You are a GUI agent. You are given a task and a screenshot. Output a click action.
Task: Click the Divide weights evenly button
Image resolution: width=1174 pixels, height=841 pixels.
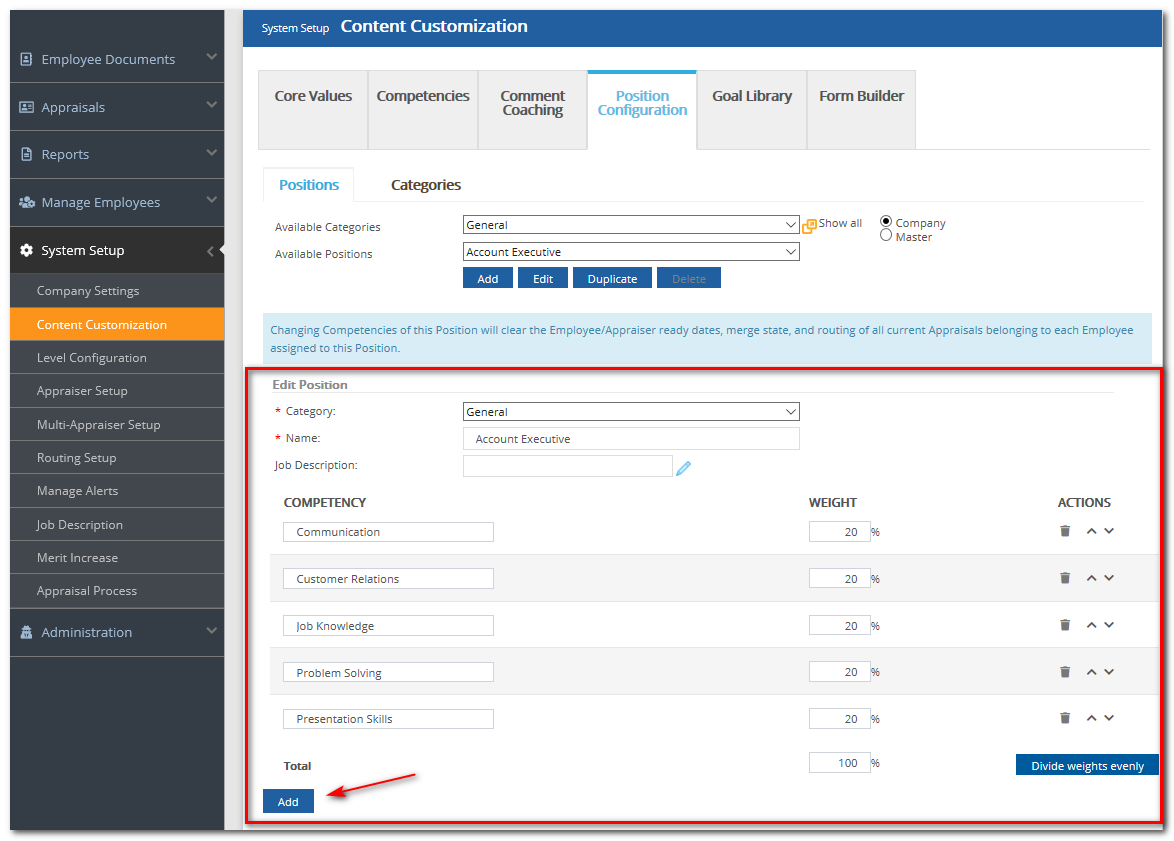1087,765
